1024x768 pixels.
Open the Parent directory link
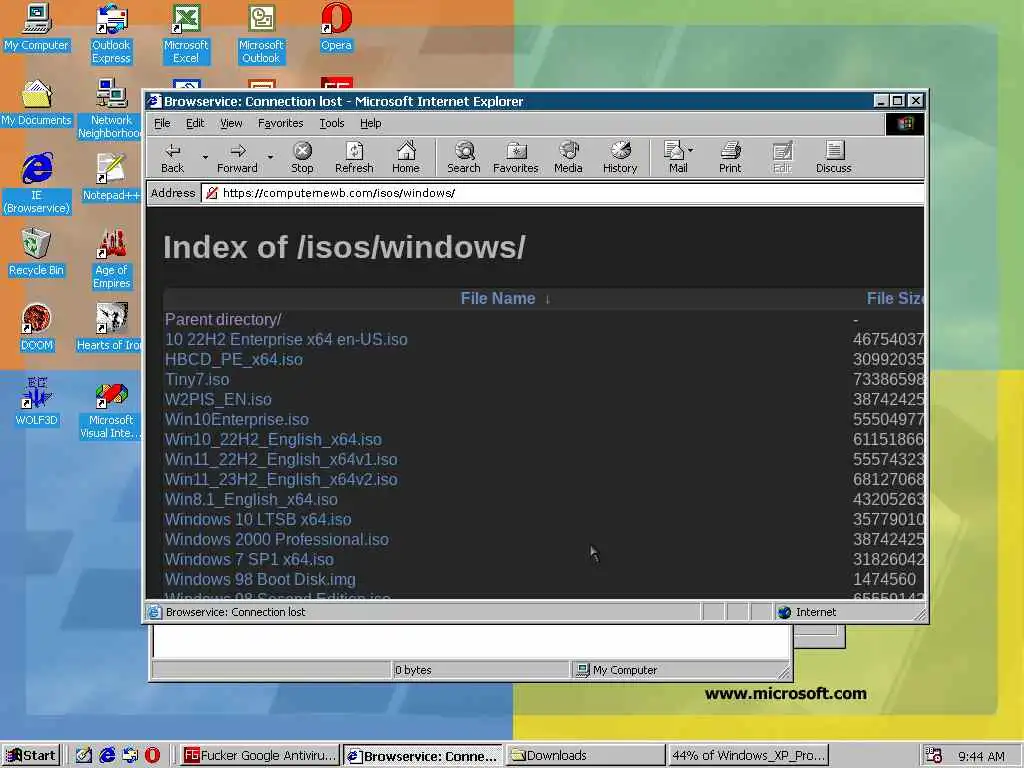223,319
